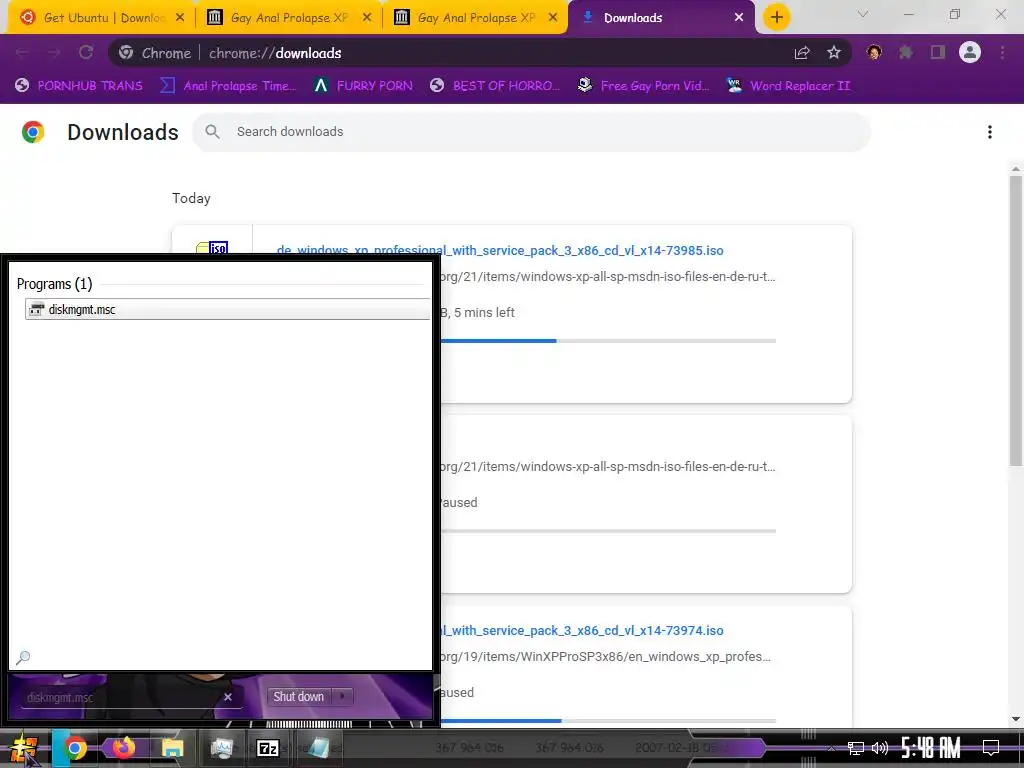
Task: Click the Search downloads field
Action: coord(531,132)
